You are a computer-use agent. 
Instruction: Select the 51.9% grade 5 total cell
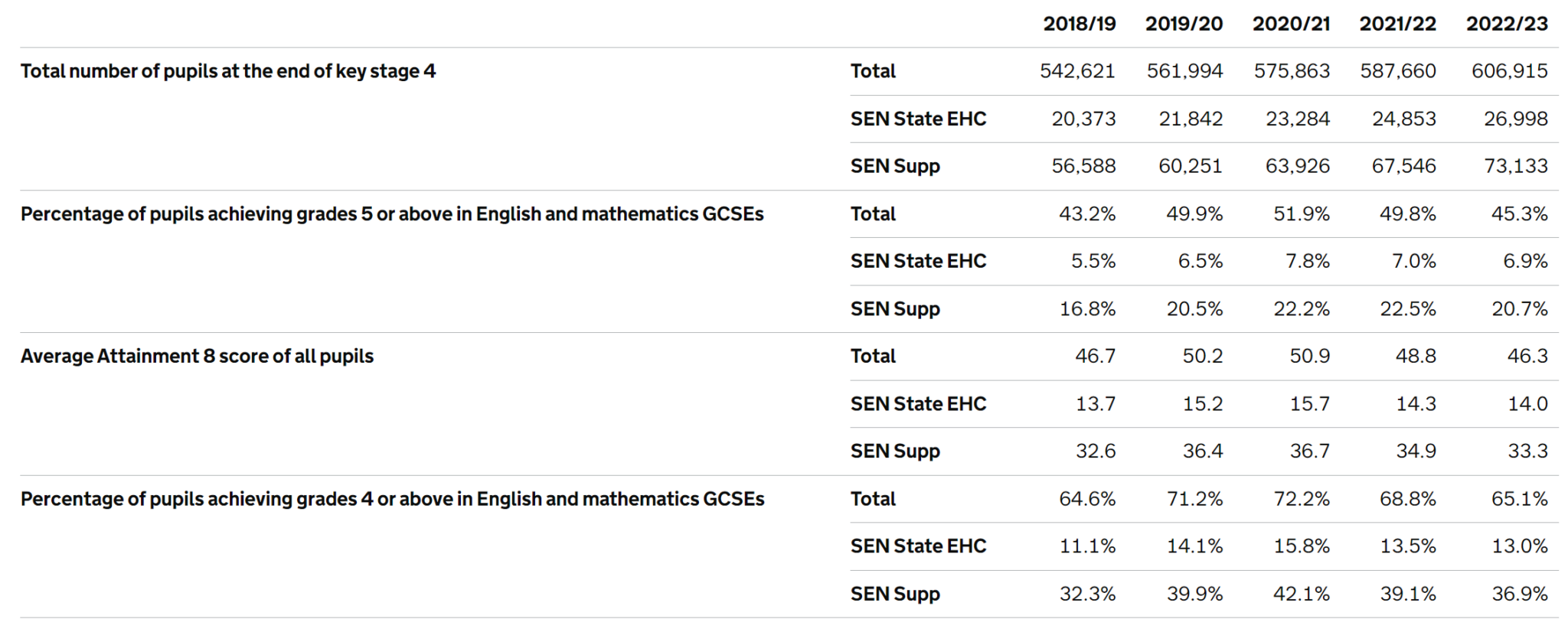[1301, 214]
